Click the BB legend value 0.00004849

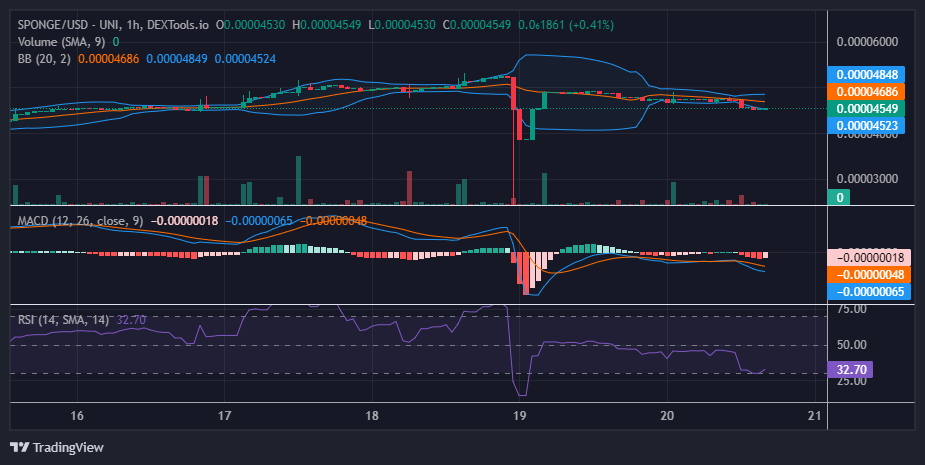coord(177,59)
